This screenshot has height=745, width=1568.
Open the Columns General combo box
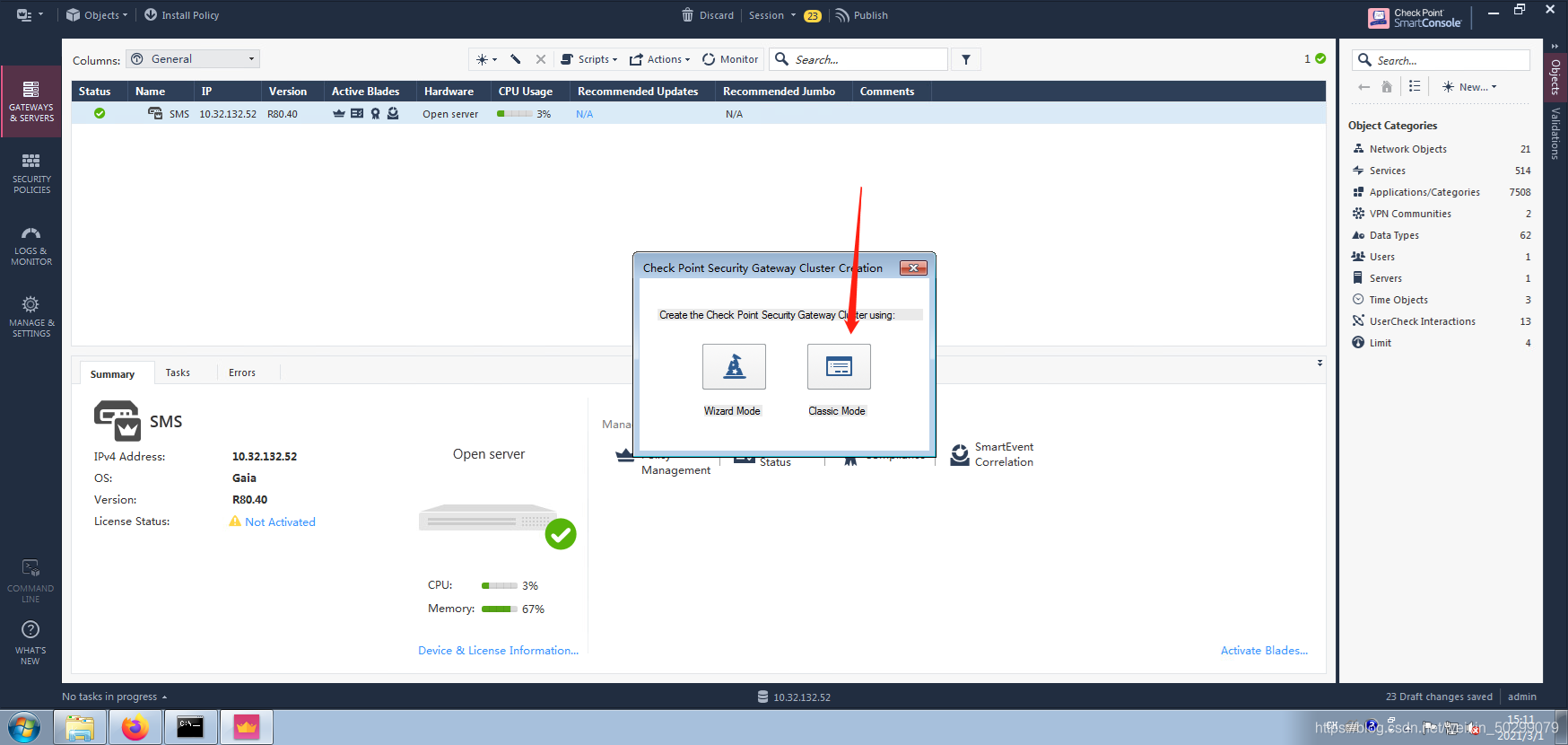click(193, 59)
